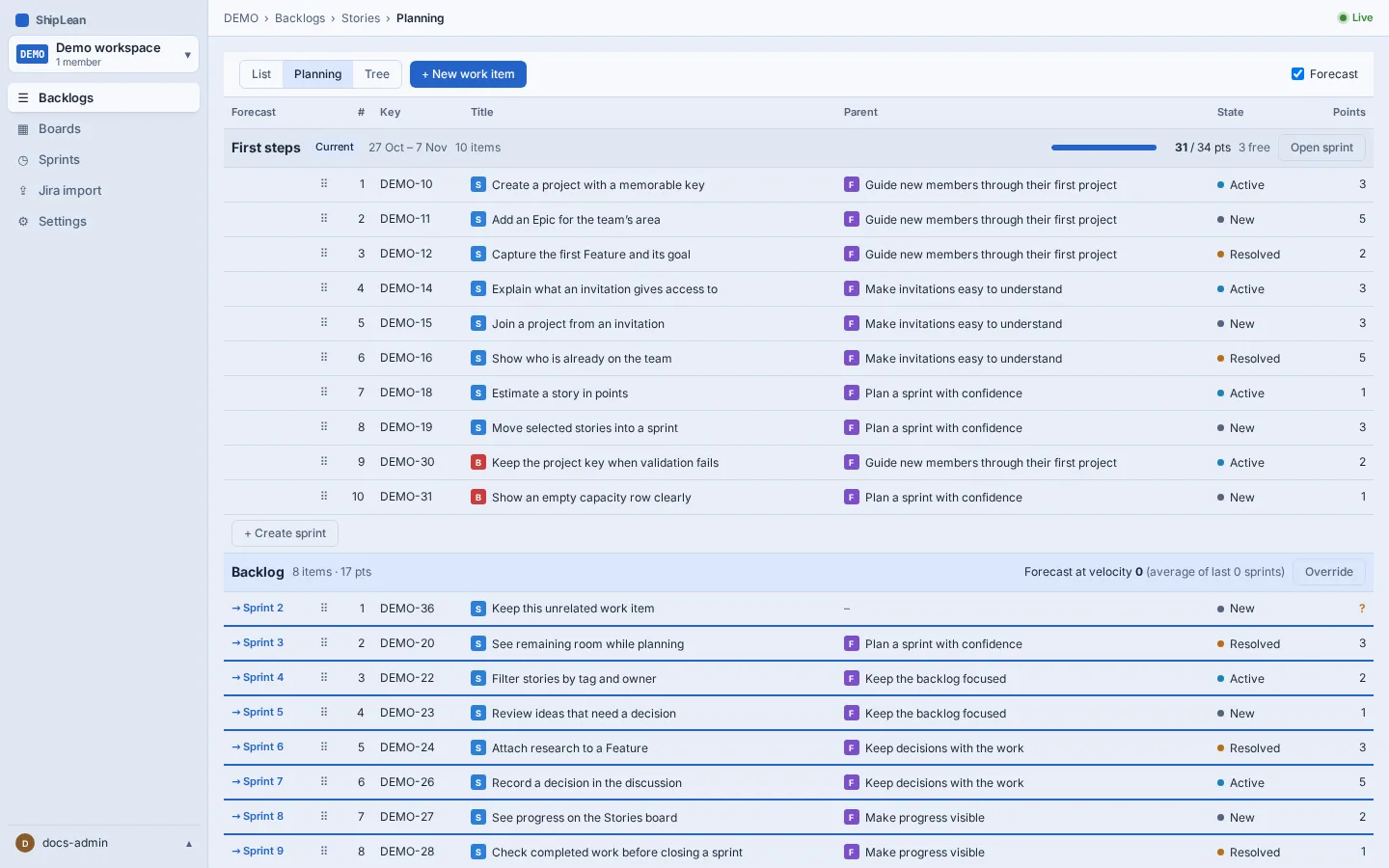Viewport: 1389px width, 868px height.
Task: Click the DEMO workspace badge
Action: pos(33,55)
